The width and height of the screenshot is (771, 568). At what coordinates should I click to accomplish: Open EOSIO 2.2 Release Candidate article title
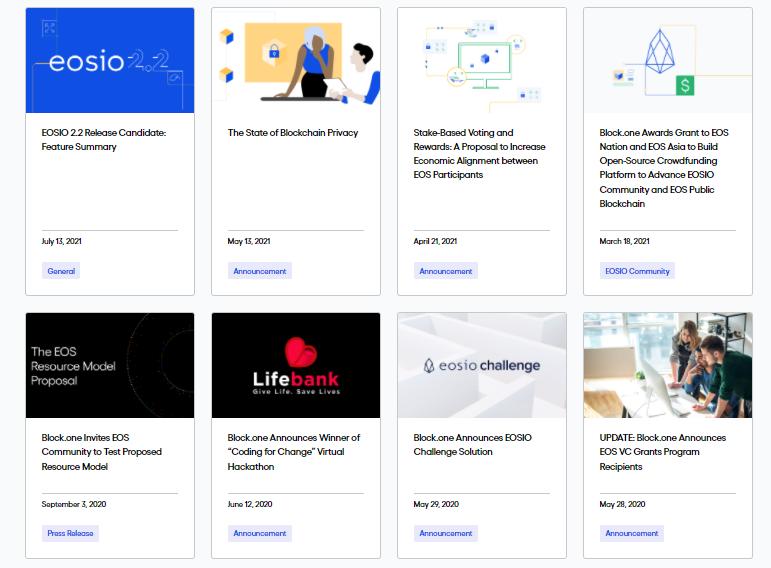tap(104, 140)
